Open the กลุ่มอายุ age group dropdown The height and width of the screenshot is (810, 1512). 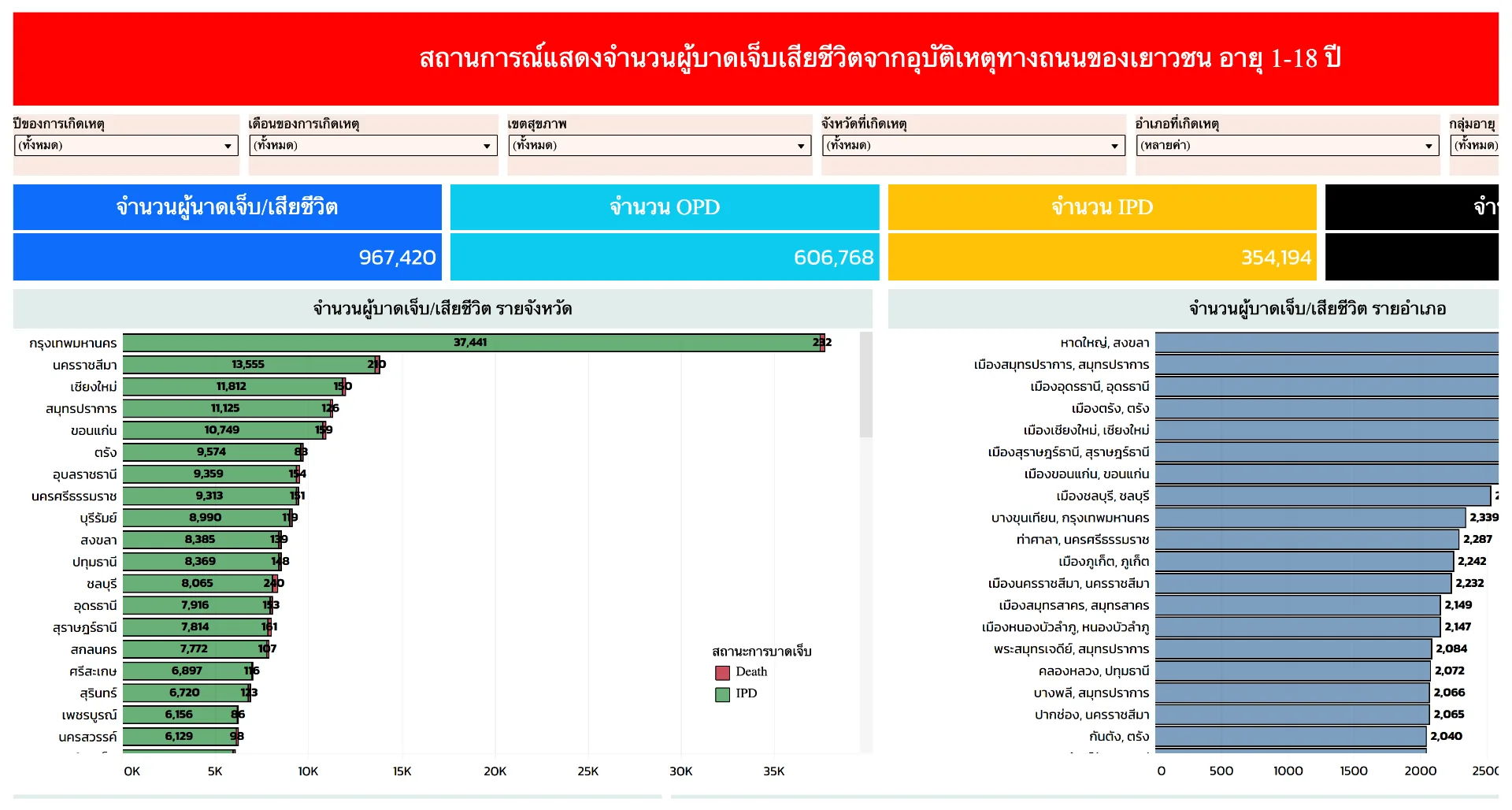point(1474,145)
